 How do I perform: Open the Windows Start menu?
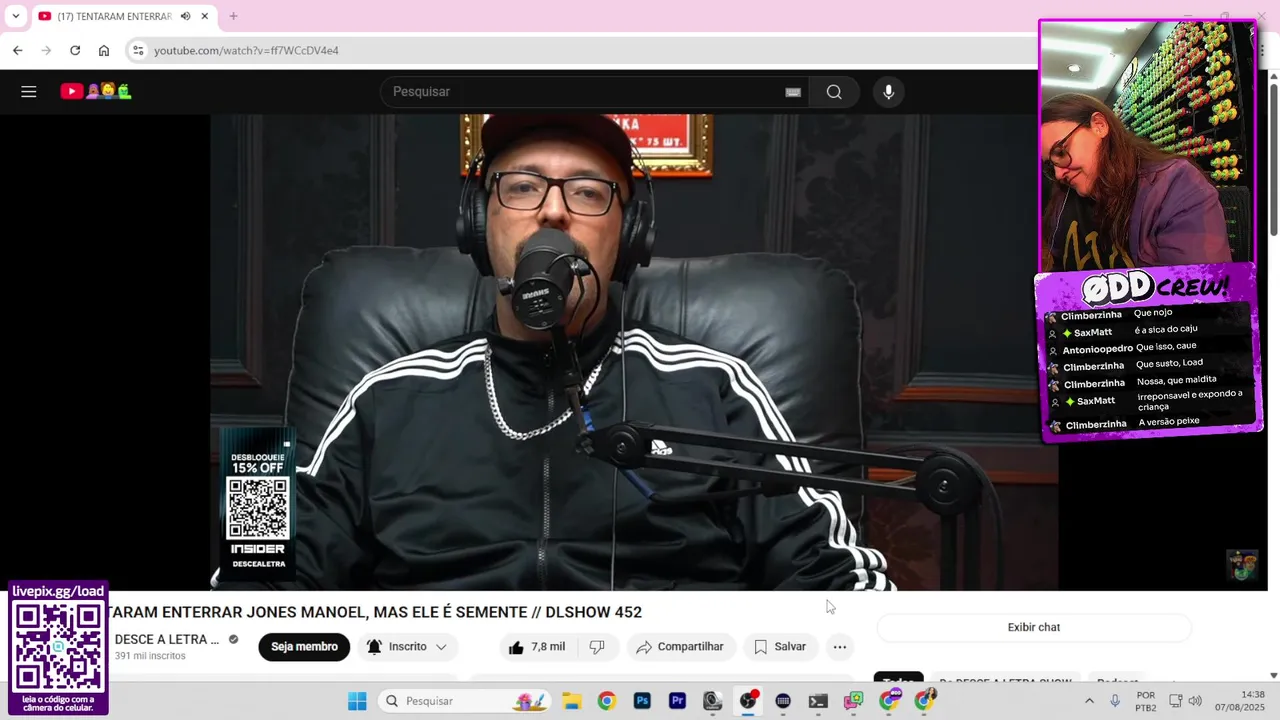click(x=357, y=701)
